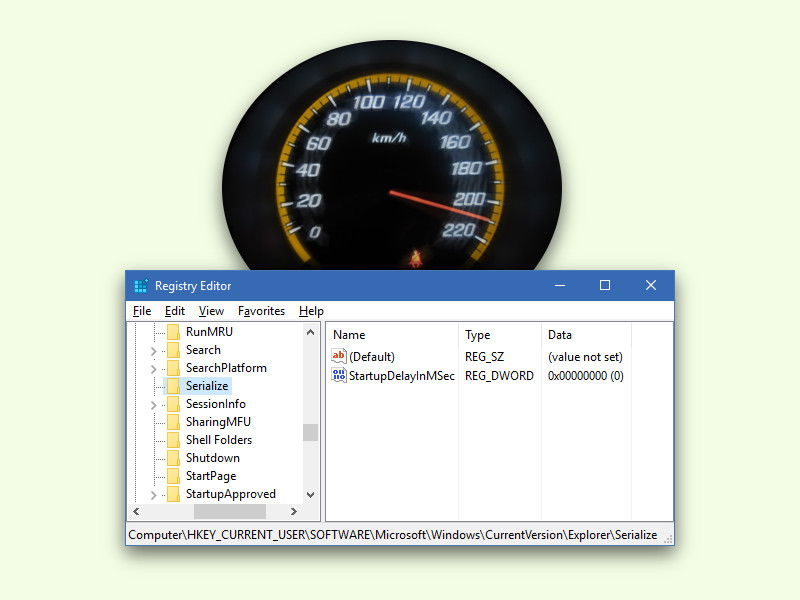Expand the StartupApproved key
The image size is (800, 600).
154,494
